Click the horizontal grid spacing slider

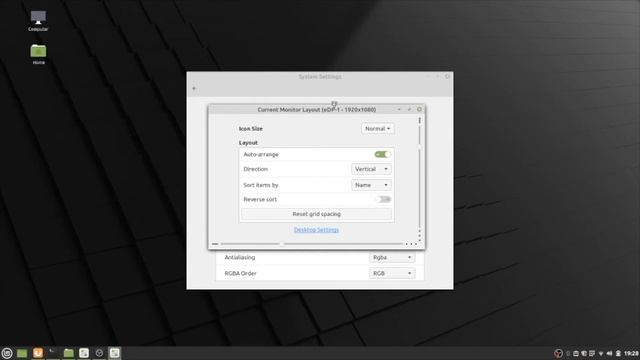point(311,244)
